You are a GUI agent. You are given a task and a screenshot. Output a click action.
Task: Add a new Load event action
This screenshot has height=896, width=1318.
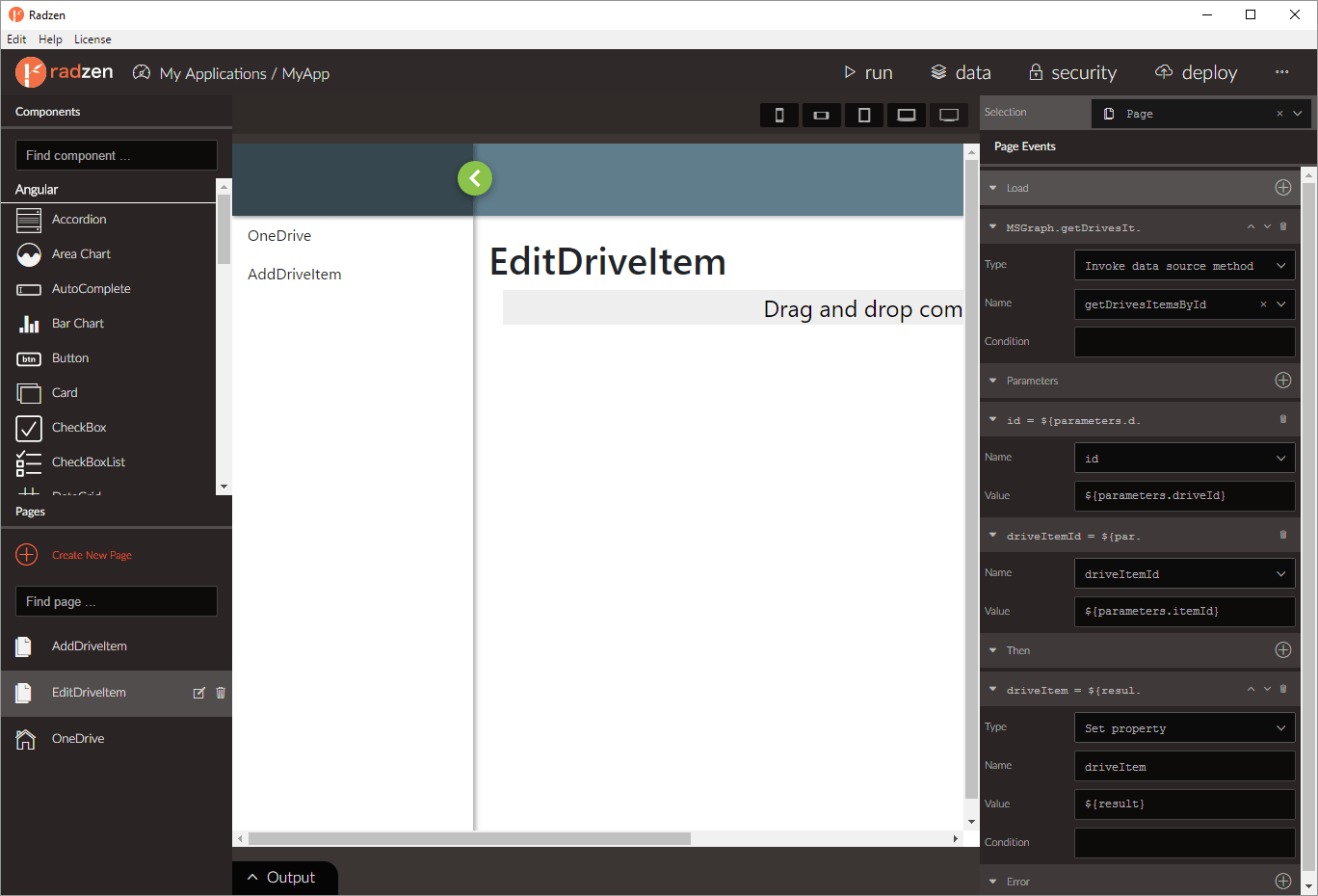(x=1283, y=188)
